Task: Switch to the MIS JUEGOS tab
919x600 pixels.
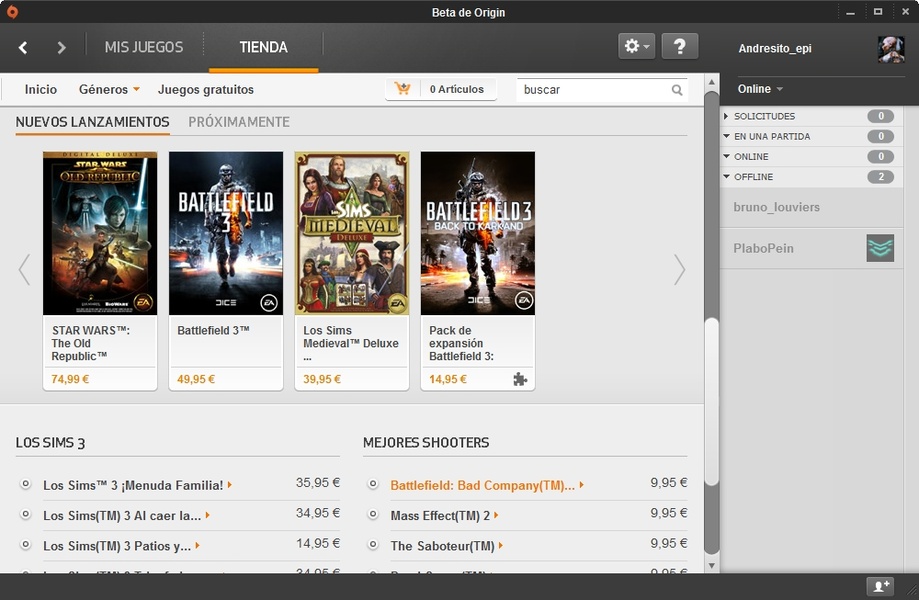Action: (x=144, y=47)
